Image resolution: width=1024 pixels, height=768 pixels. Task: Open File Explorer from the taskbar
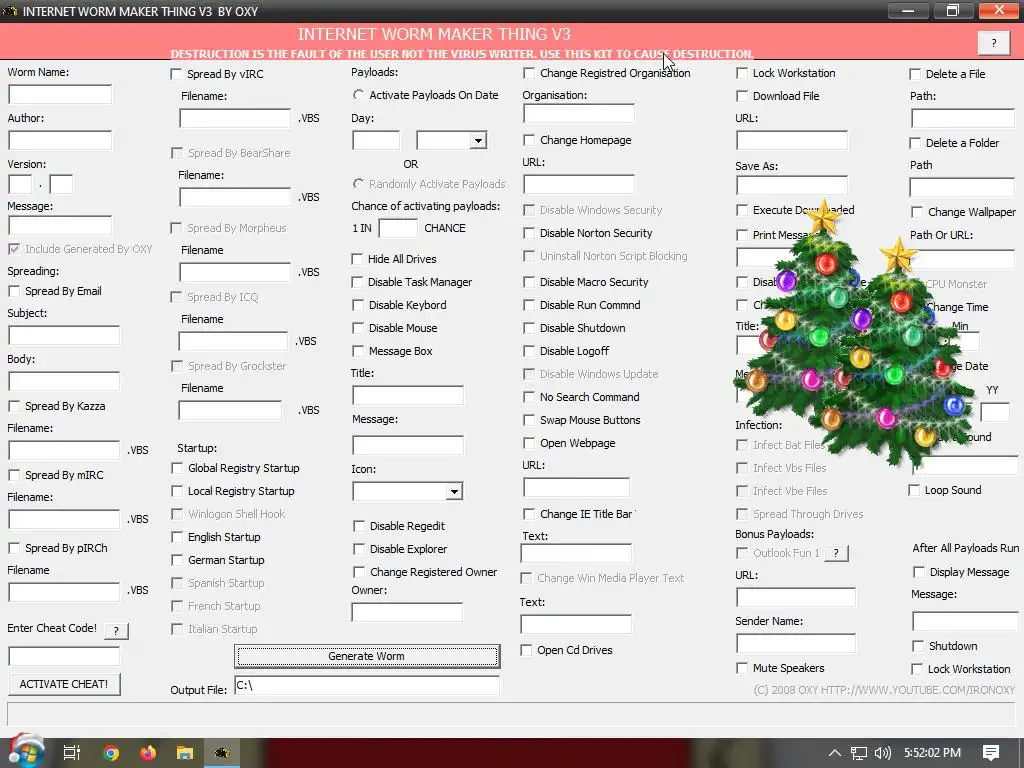[185, 753]
